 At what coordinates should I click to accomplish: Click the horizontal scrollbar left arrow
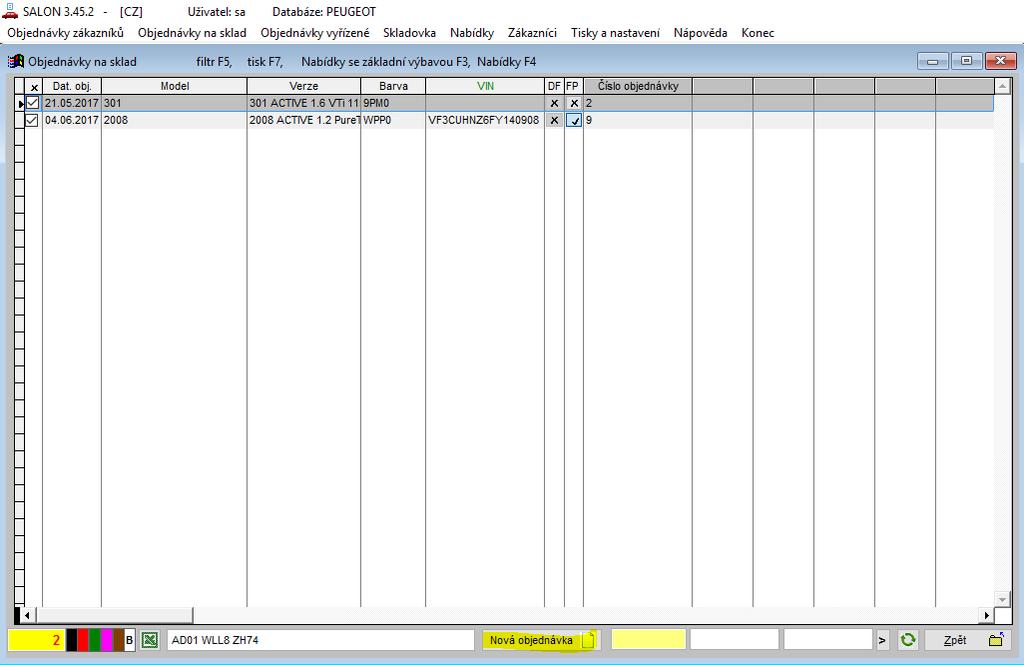coord(27,615)
